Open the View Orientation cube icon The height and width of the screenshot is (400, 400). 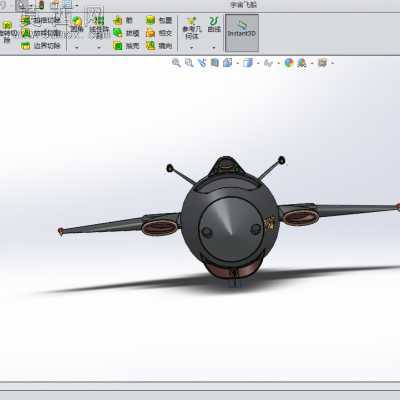click(x=228, y=63)
